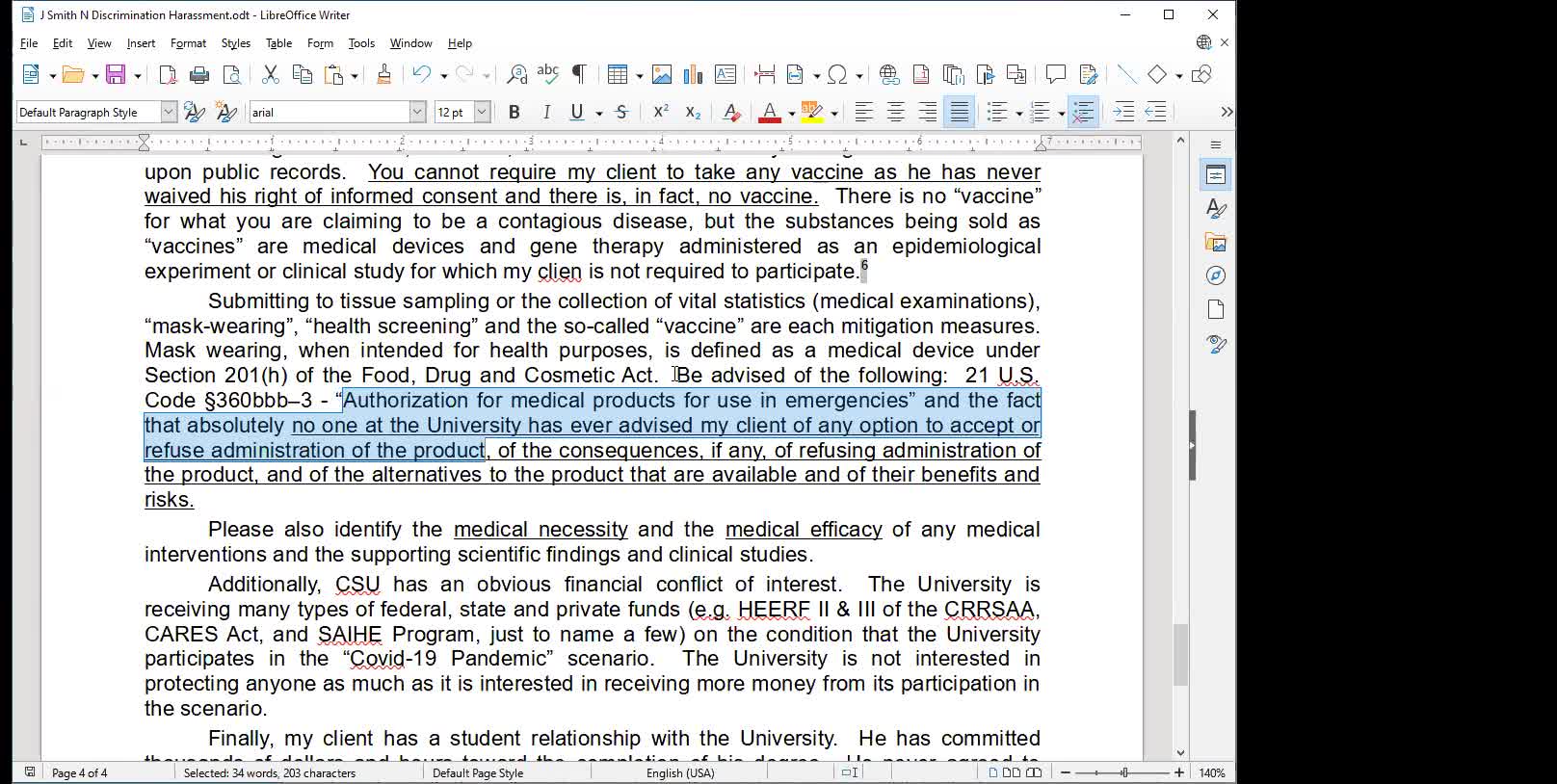The image size is (1557, 784).
Task: Set paragraph alignment to Justified
Action: [960, 113]
